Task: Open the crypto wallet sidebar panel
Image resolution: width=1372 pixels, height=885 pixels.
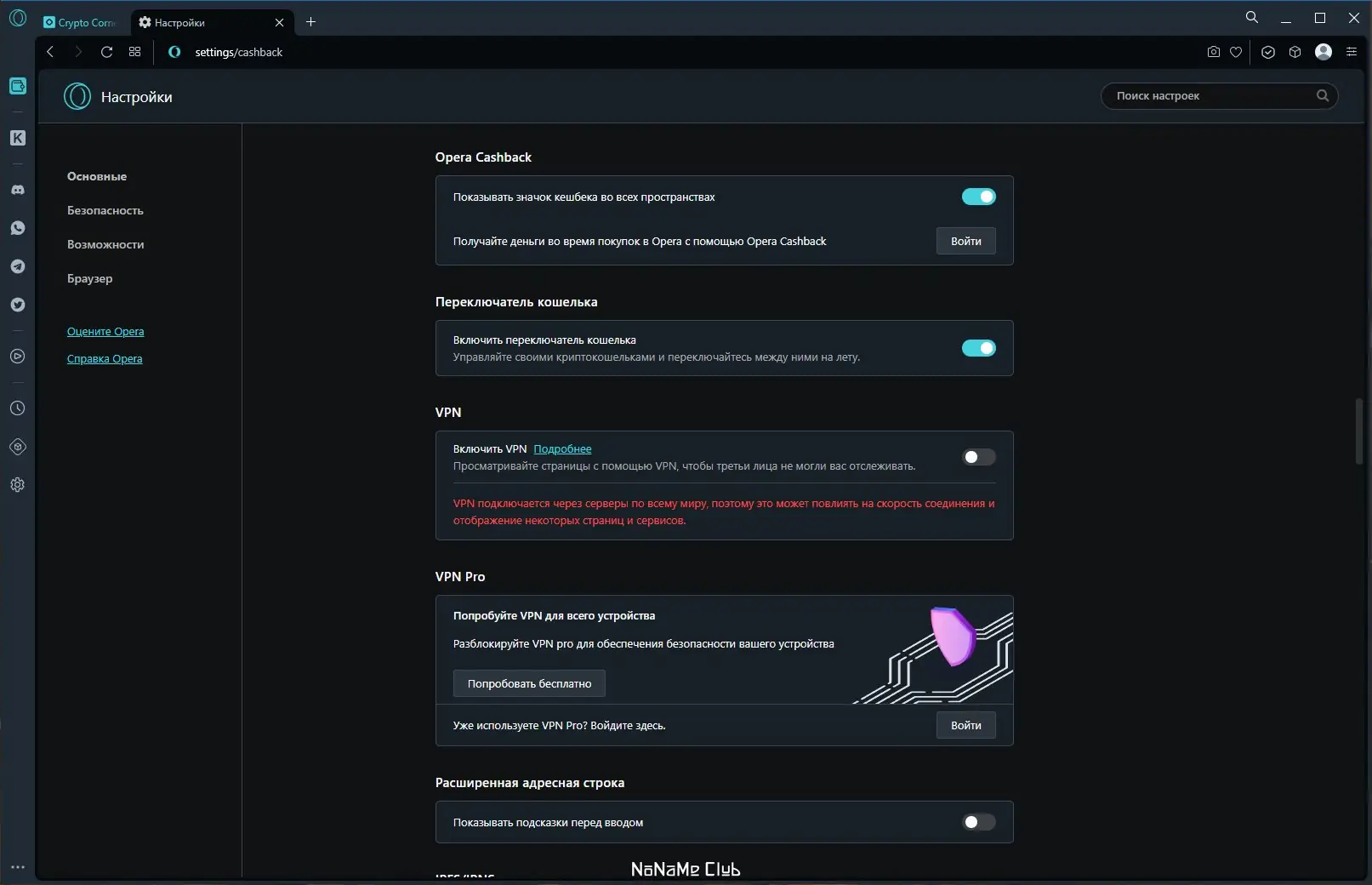Action: (x=18, y=86)
